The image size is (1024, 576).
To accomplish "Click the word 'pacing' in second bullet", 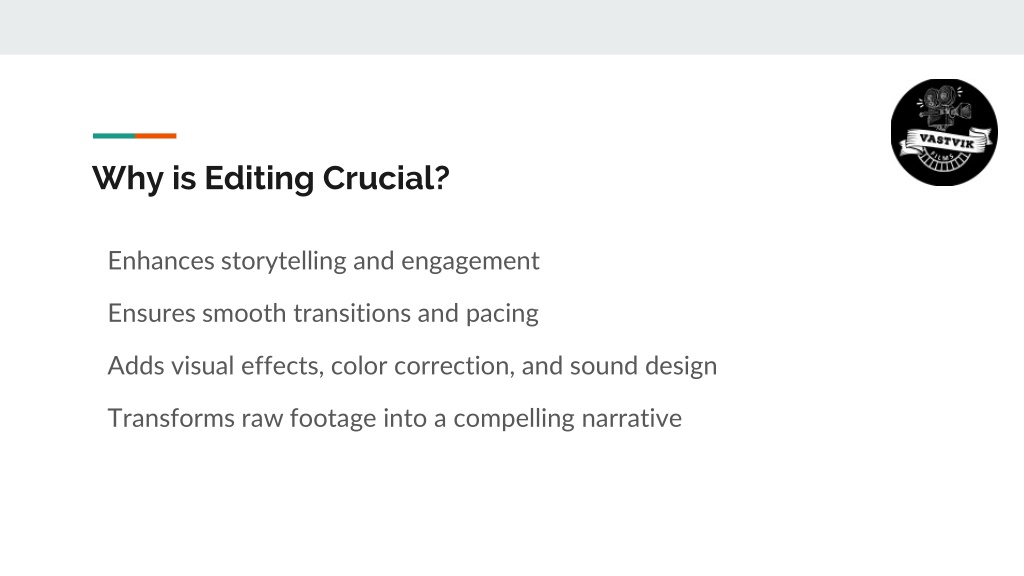I will click(502, 314).
